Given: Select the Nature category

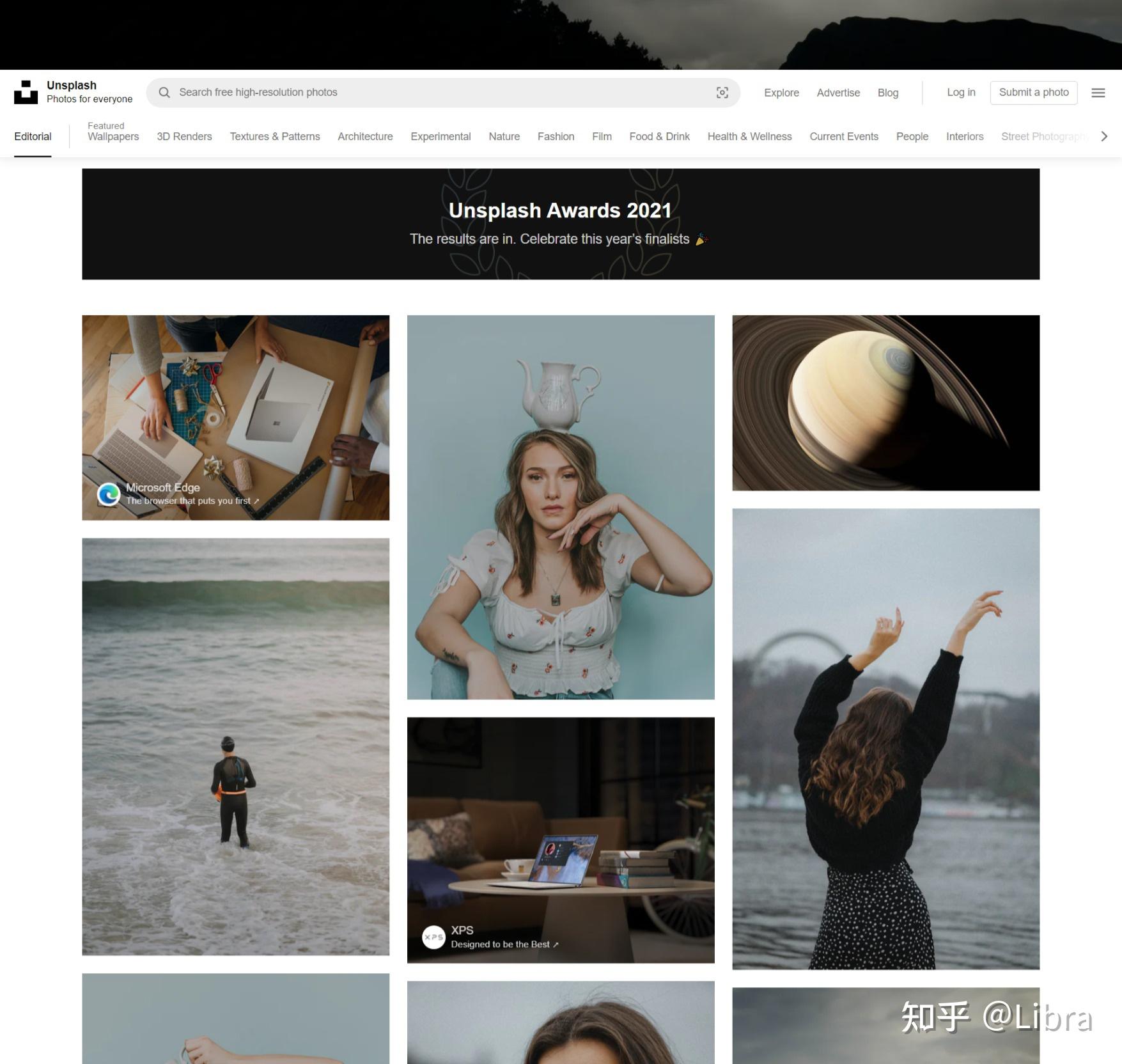Looking at the screenshot, I should tap(504, 136).
